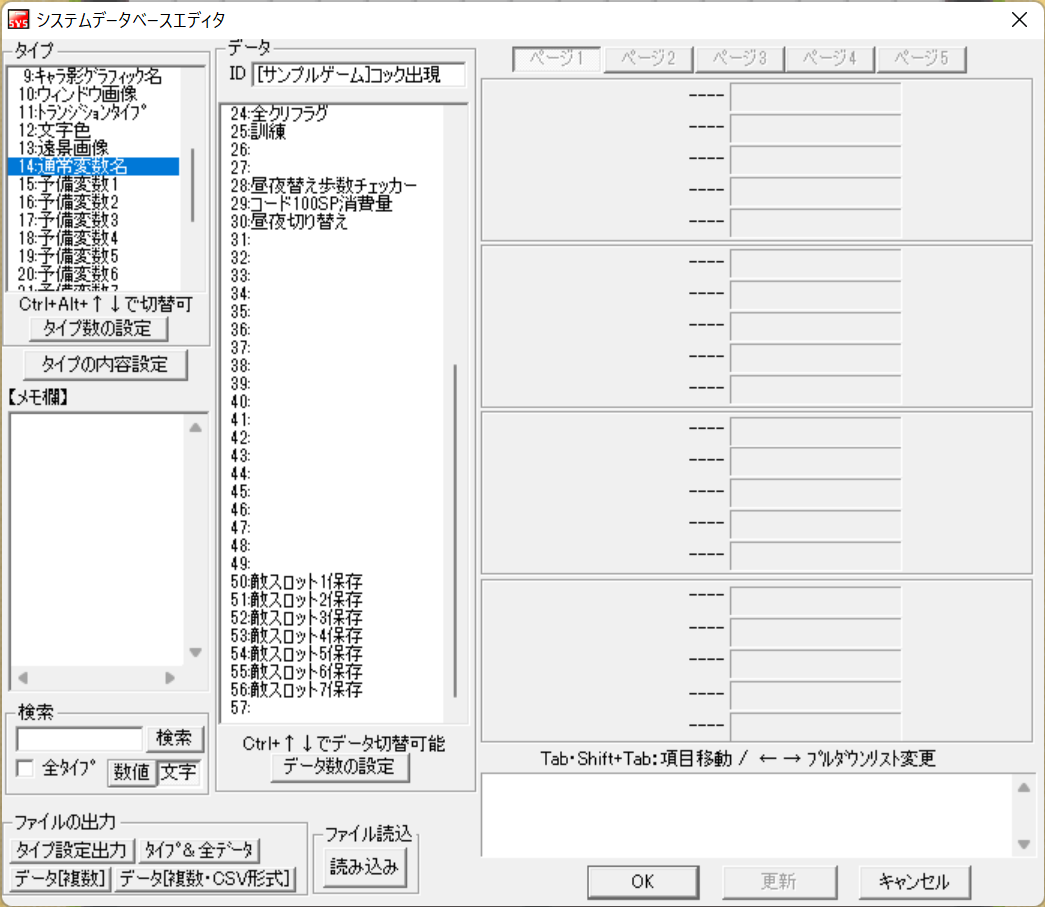Select type 13:遠景画像
1045x907 pixels.
pyautogui.click(x=93, y=148)
